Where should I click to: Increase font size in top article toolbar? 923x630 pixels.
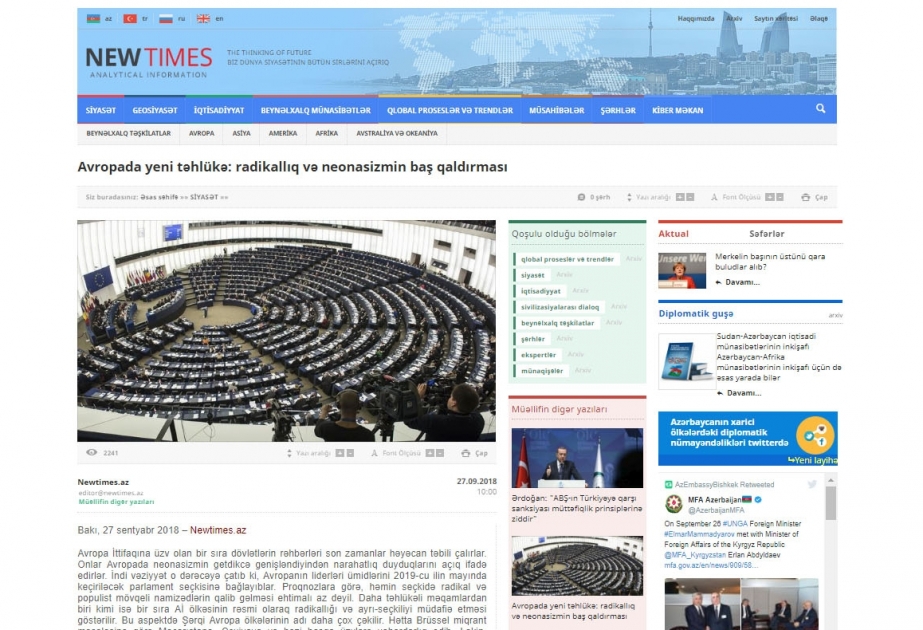click(x=769, y=197)
